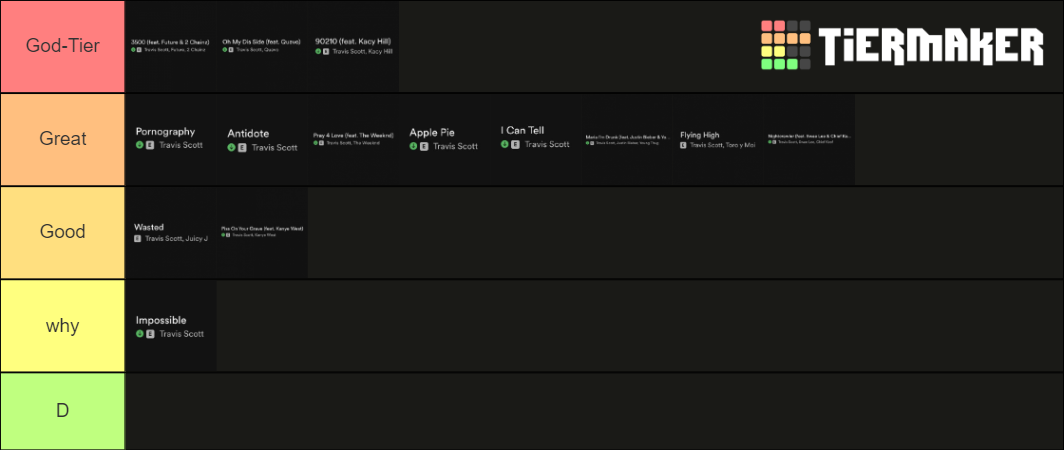Viewport: 1064px width, 450px height.
Task: Select the Piss On Your Grave tile
Action: [262, 233]
